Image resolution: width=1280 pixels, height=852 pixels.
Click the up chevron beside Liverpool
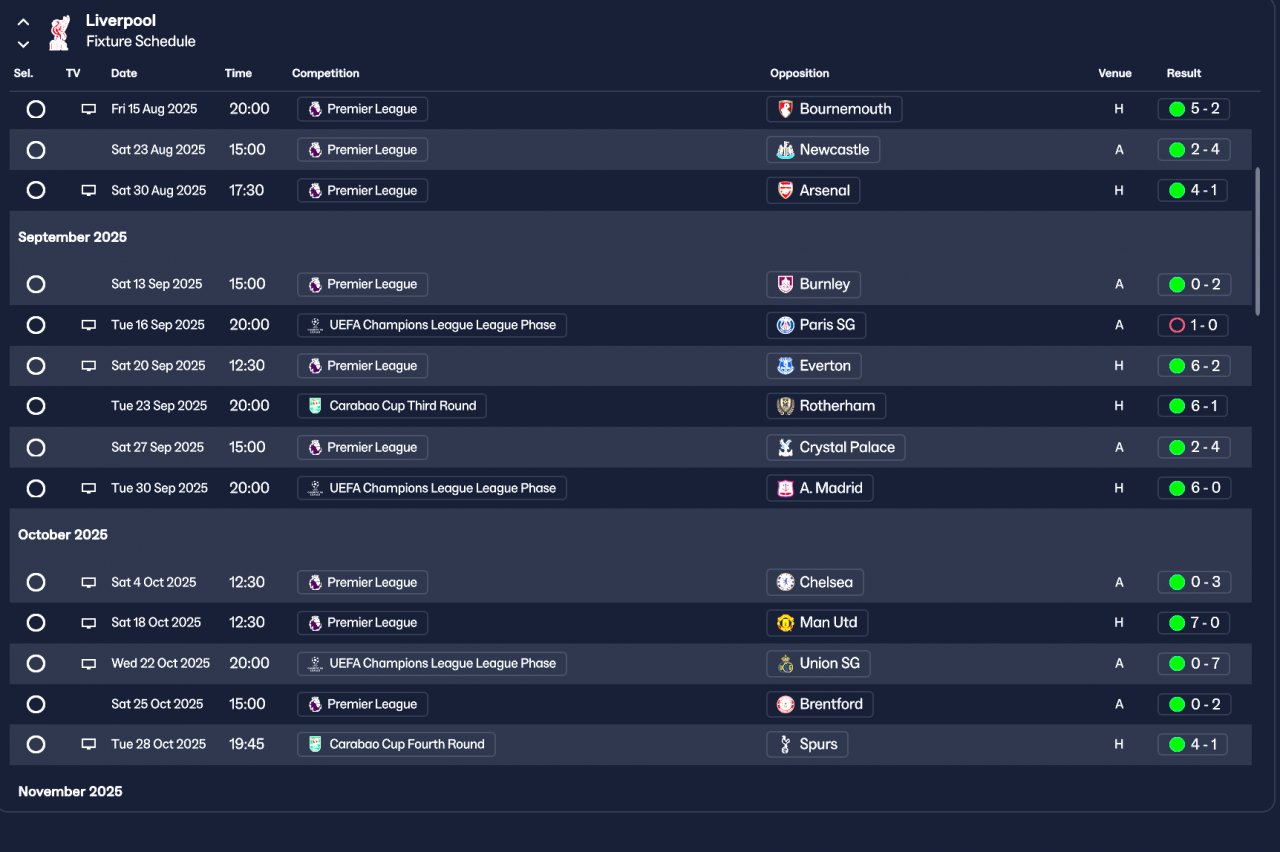click(x=24, y=22)
